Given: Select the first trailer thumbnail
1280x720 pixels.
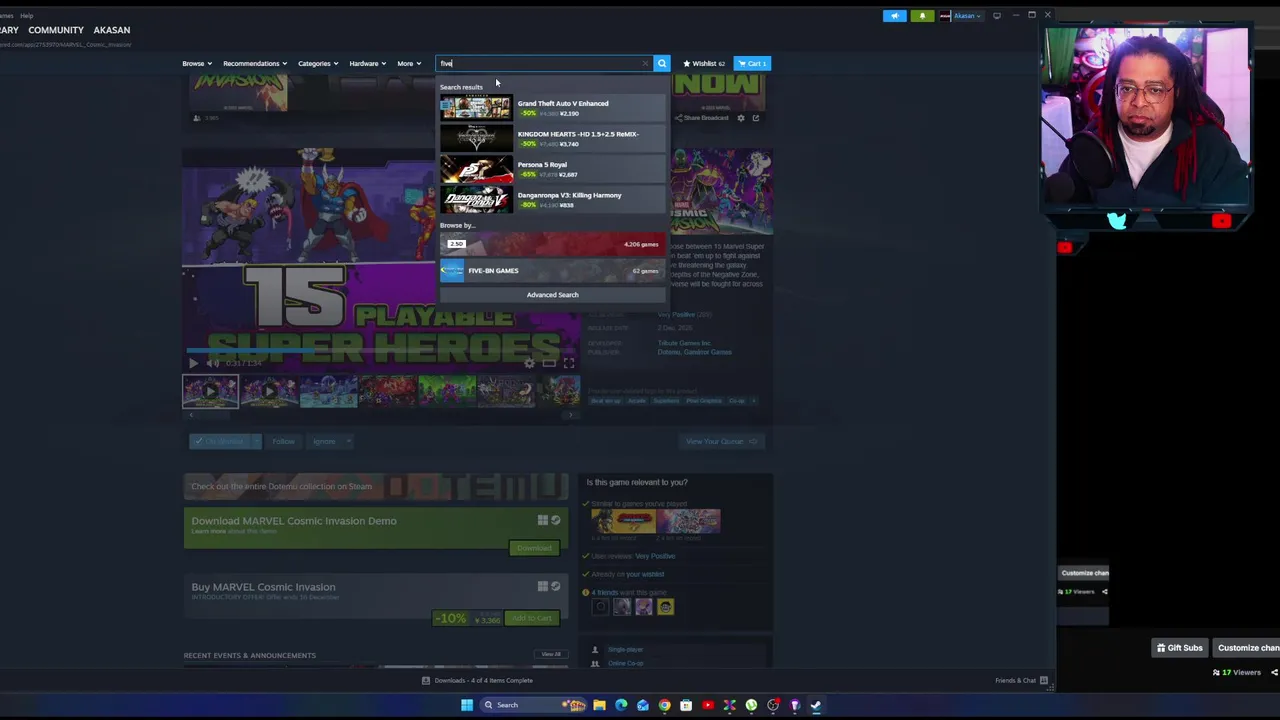Looking at the screenshot, I should click(x=210, y=391).
